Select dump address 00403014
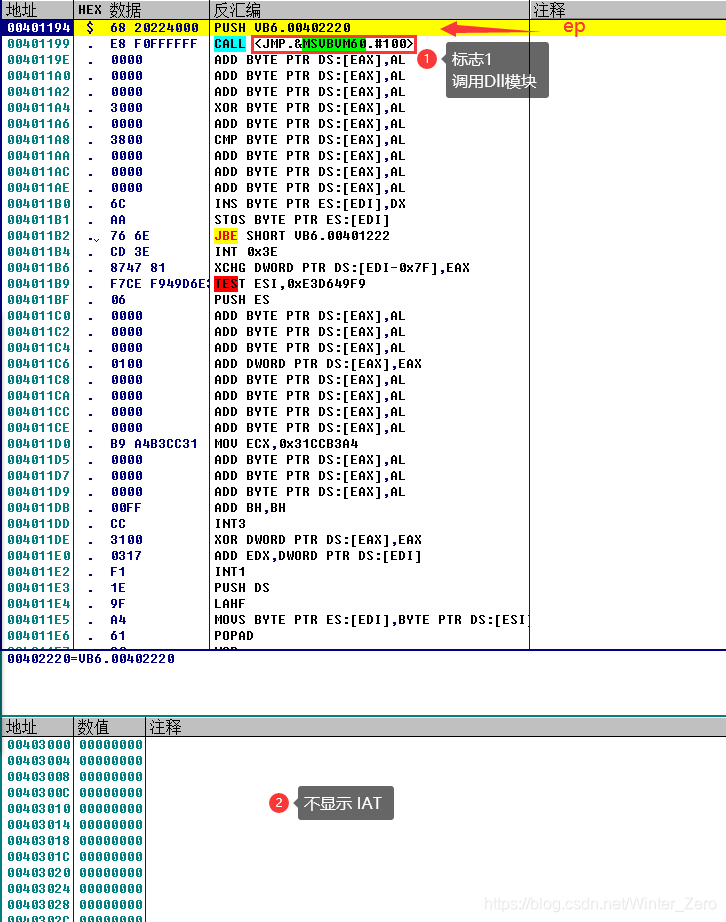Screen dimensions: 726x922 pyautogui.click(x=39, y=824)
